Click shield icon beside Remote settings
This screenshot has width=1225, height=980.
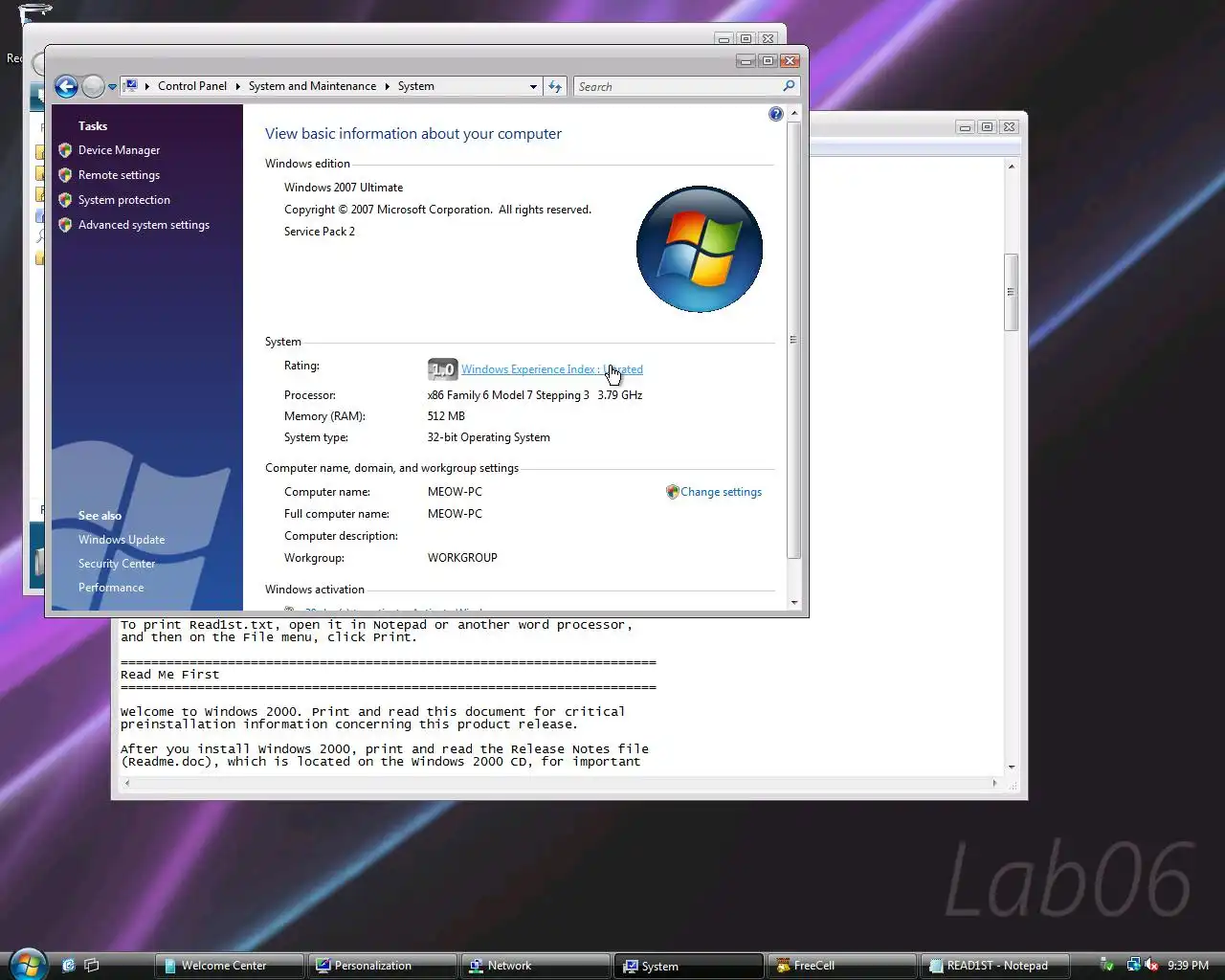[65, 175]
